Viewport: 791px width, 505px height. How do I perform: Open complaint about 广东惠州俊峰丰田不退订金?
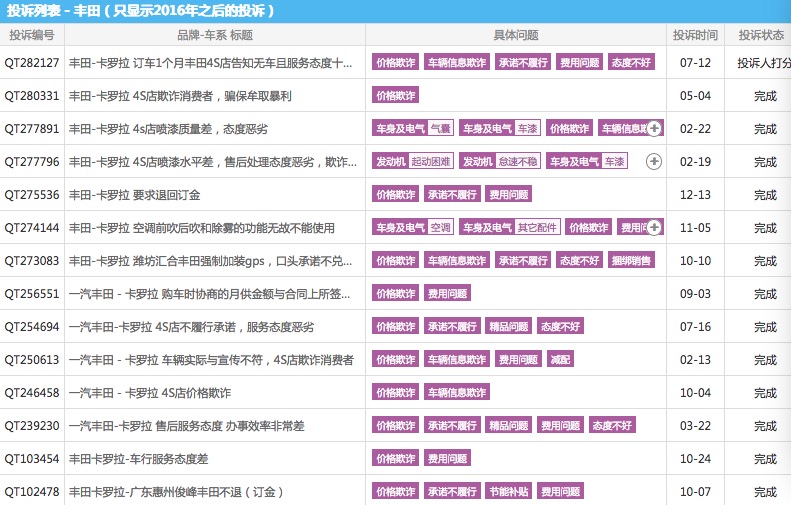(x=176, y=492)
